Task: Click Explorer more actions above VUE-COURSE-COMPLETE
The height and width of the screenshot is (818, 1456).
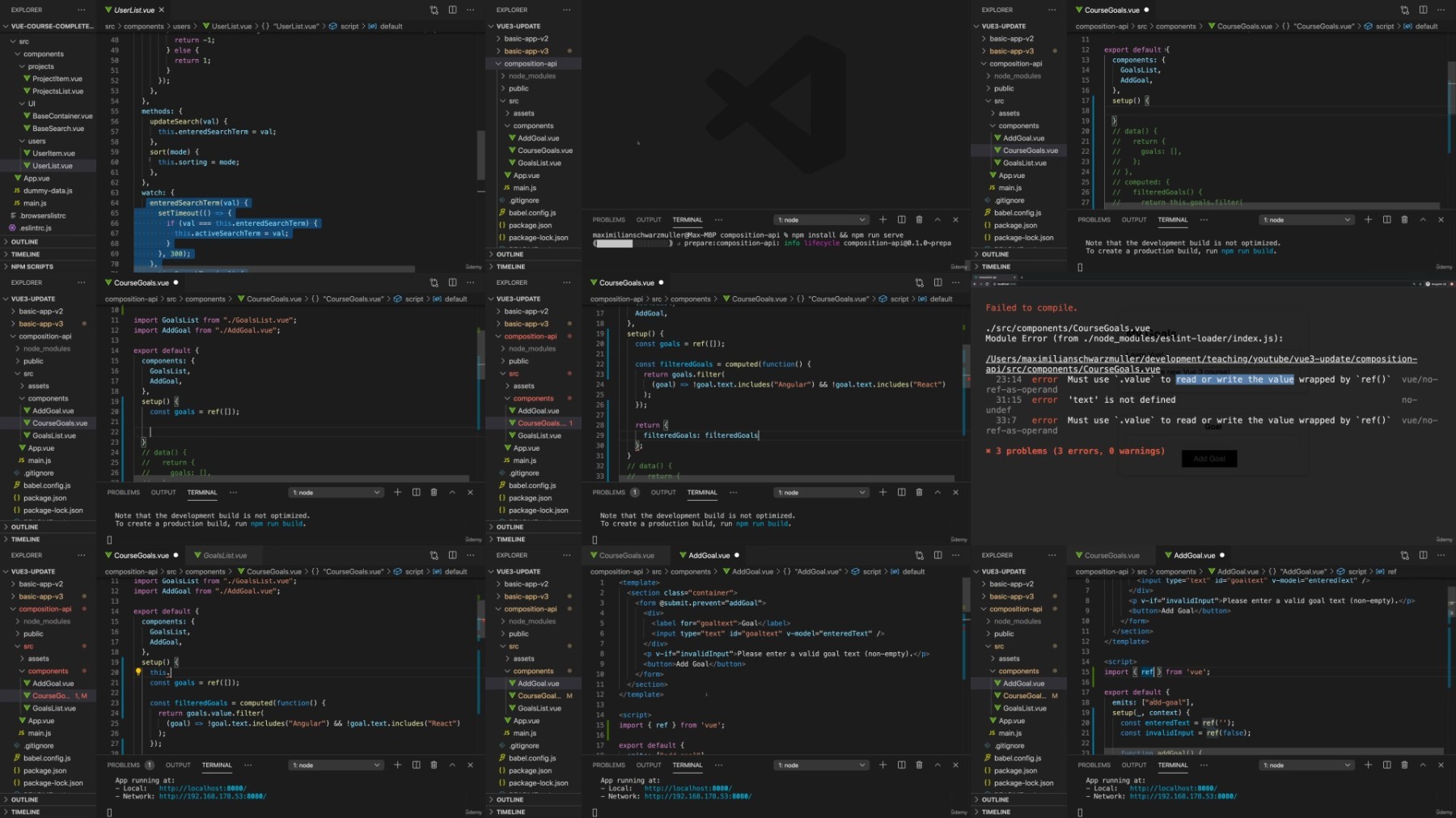Action: (81, 10)
